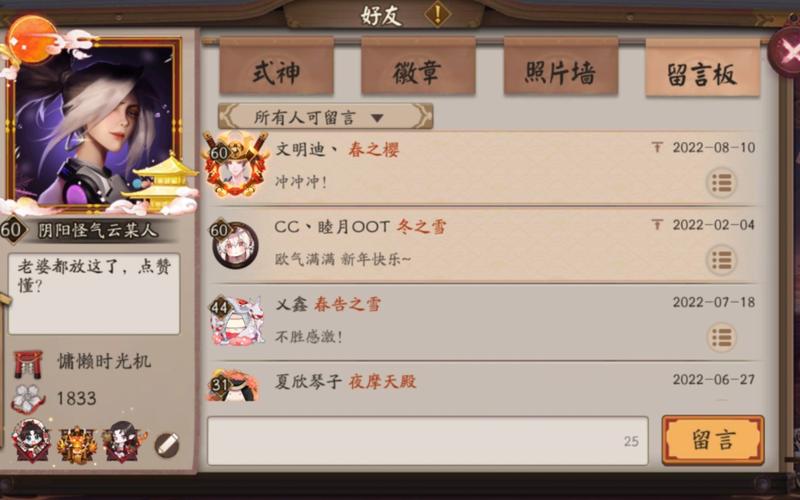Click CC、睦月OOT's round avatar
The width and height of the screenshot is (800, 500).
(235, 245)
